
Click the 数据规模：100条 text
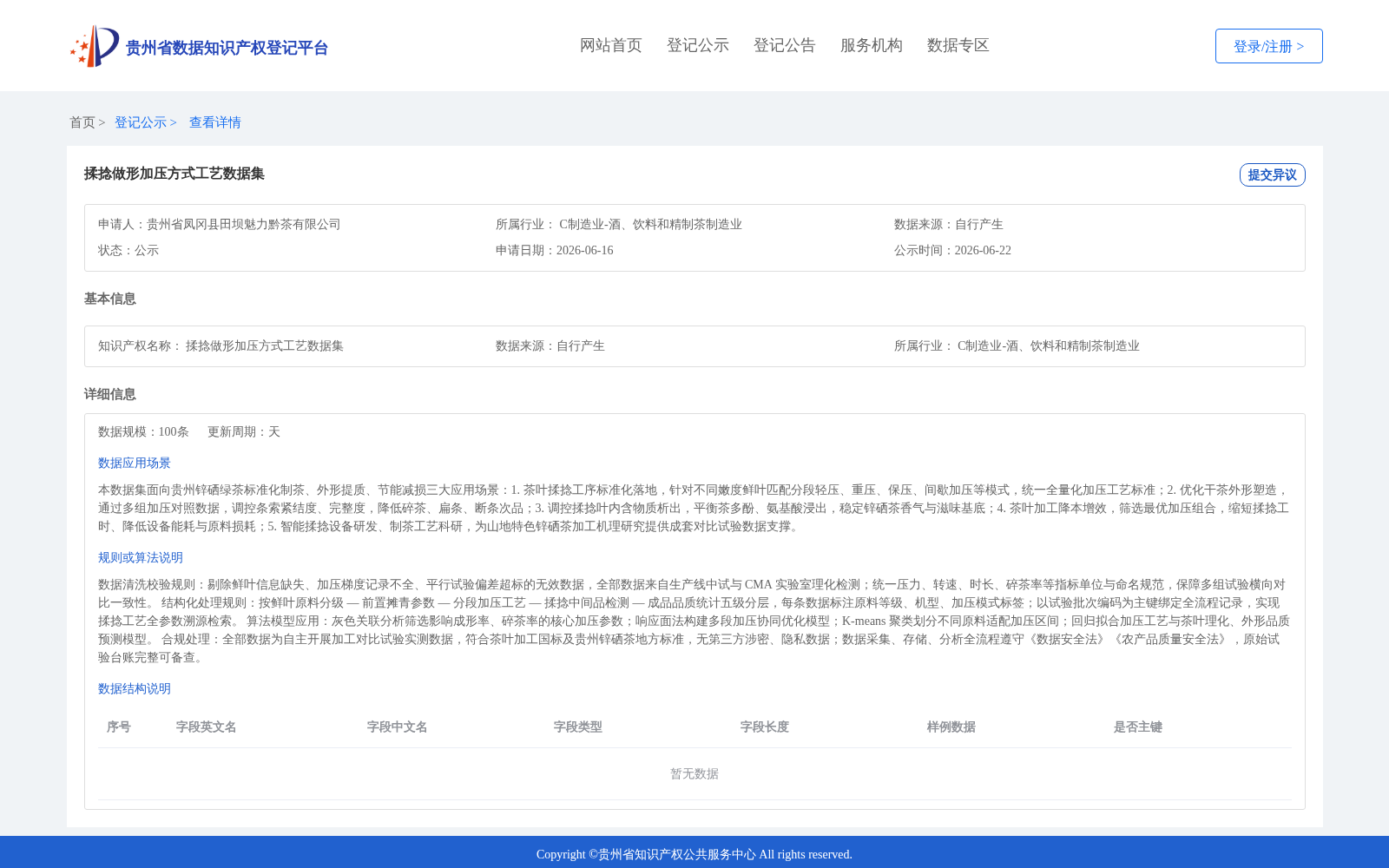143,431
